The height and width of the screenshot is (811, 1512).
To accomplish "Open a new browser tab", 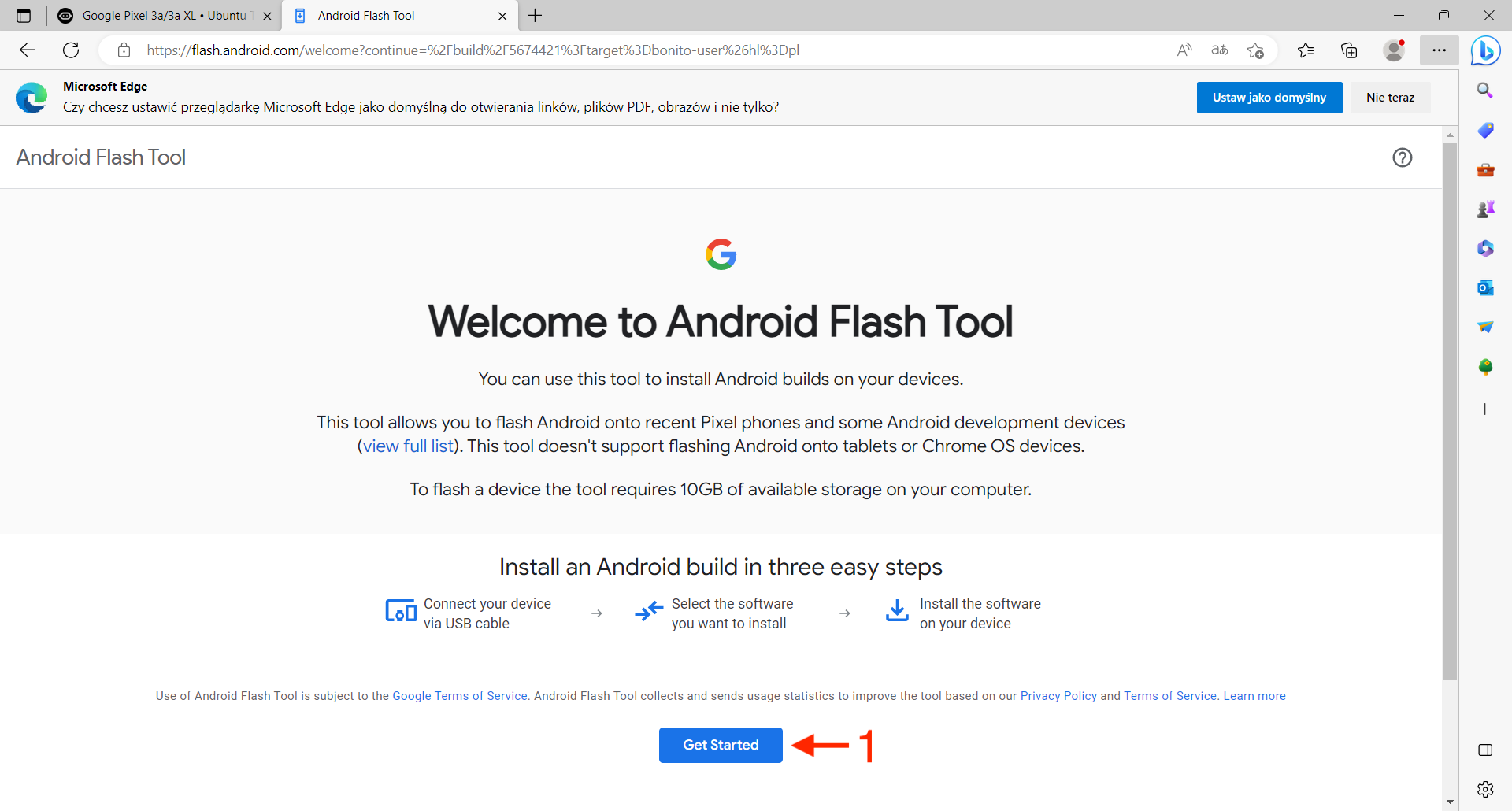I will (535, 16).
